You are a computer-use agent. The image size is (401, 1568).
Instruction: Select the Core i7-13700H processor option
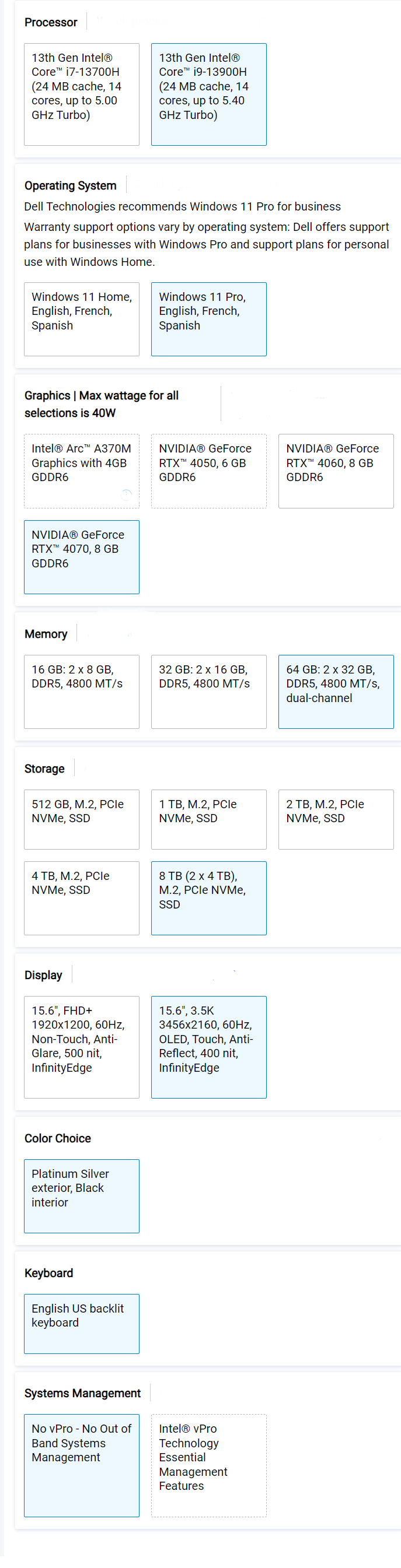tap(82, 94)
